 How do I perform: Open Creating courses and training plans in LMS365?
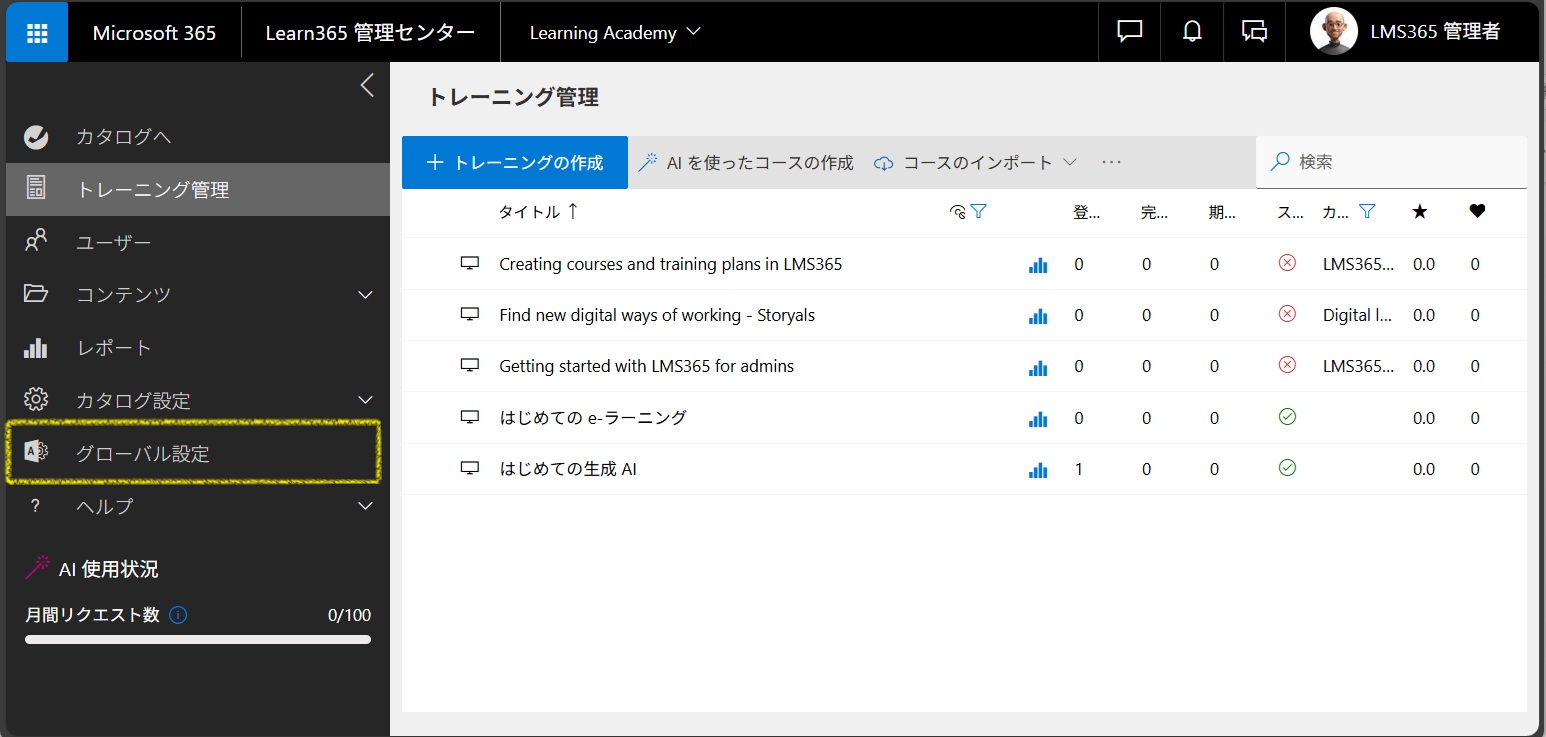pos(671,264)
